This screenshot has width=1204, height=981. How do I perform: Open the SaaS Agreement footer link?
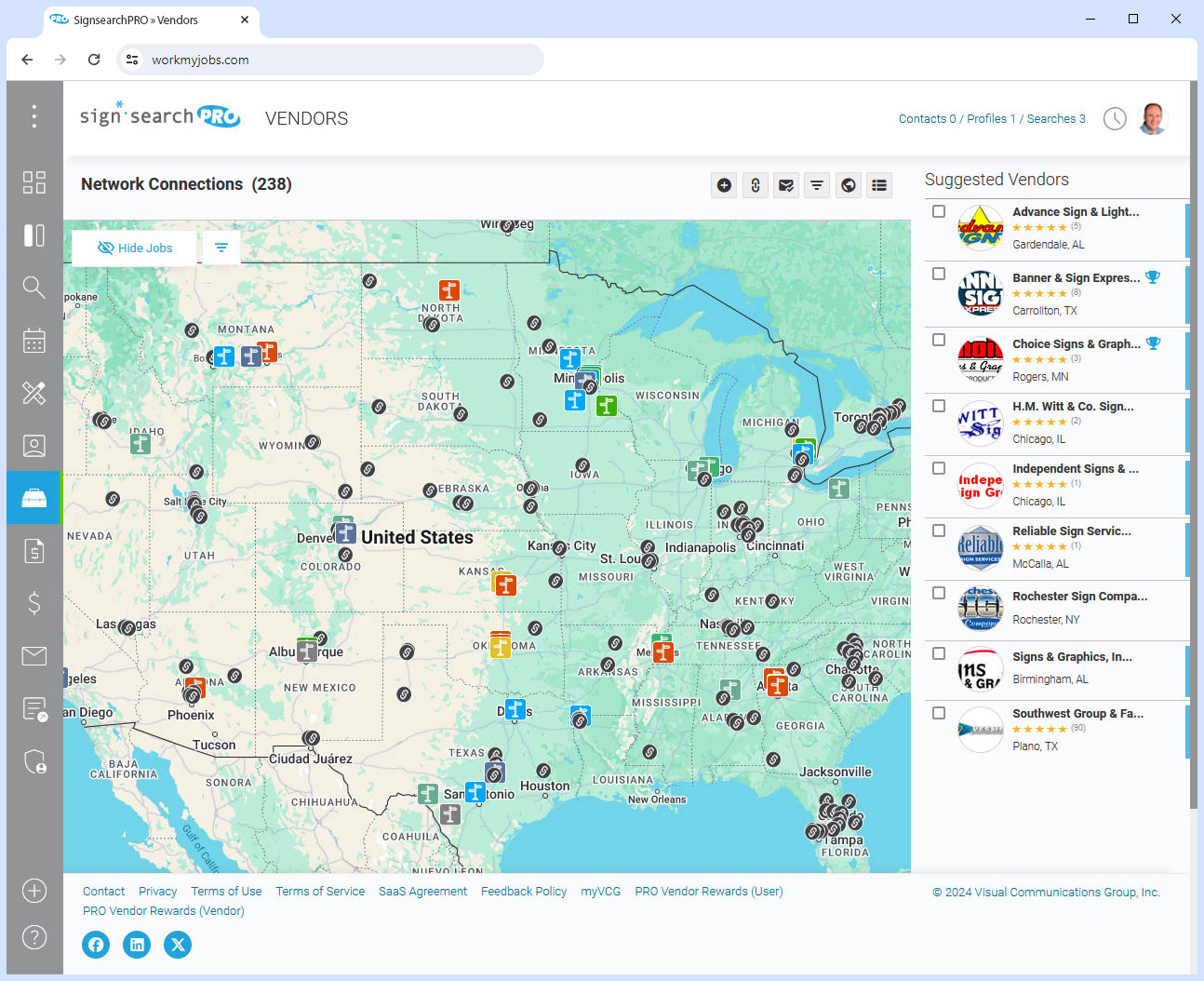(x=422, y=891)
